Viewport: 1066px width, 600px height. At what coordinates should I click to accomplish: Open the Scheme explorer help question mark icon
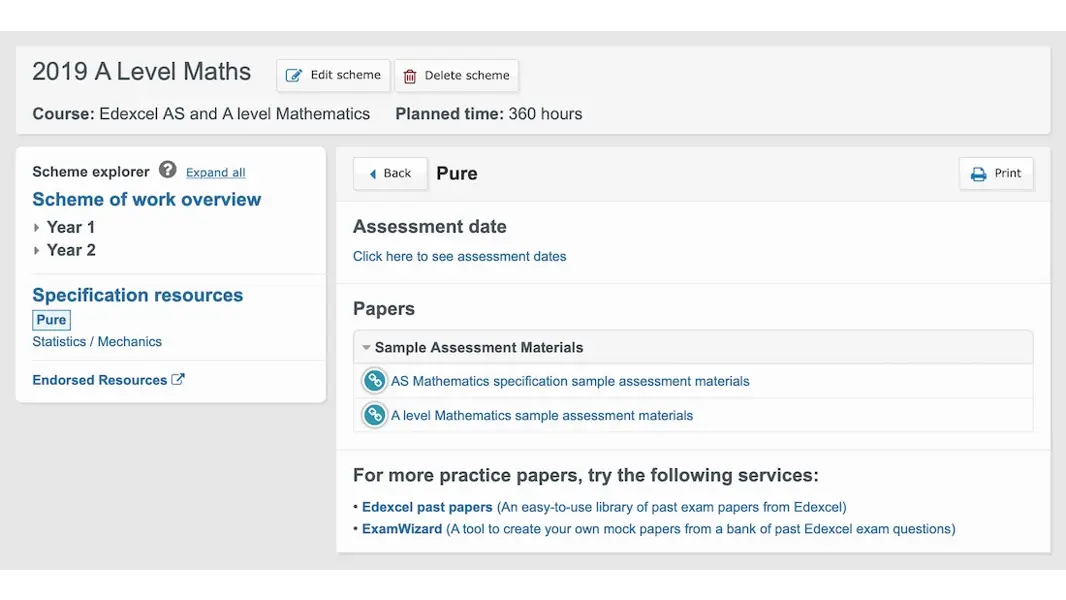tap(167, 170)
